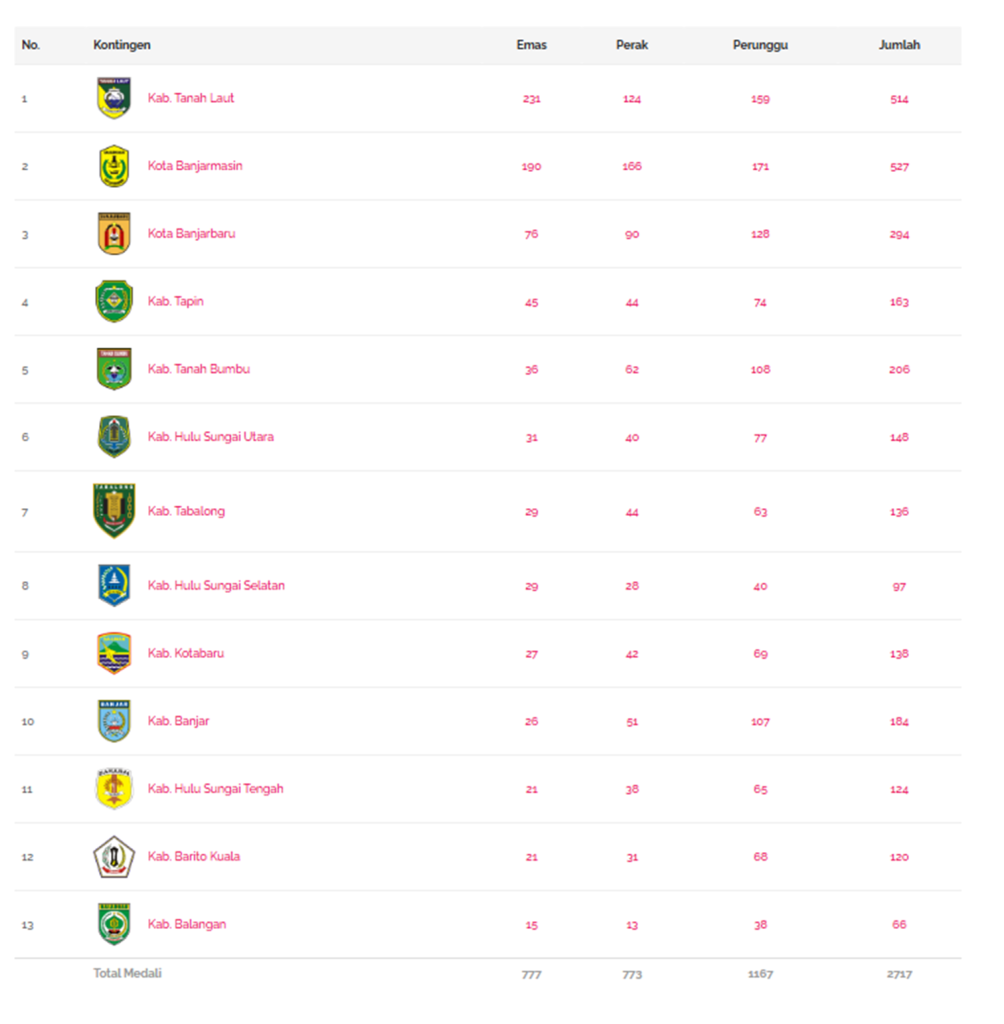Click the Emas column header
Viewport: 1004px width, 1024px height.
[531, 45]
